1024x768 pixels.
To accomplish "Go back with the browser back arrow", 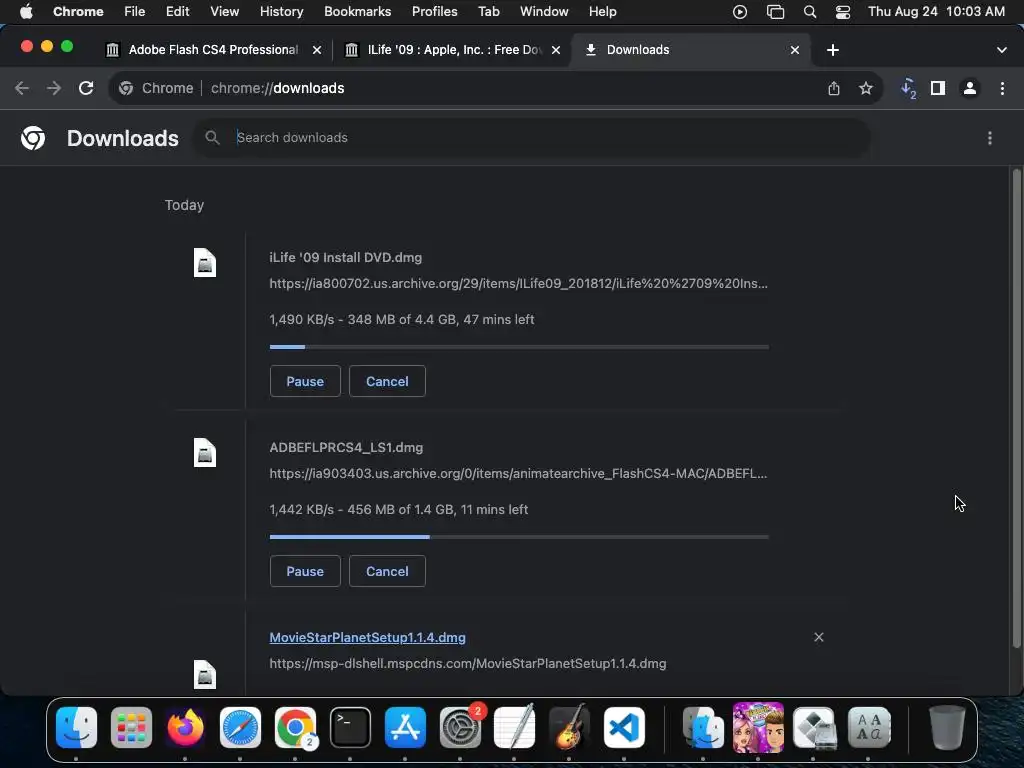I will click(22, 88).
